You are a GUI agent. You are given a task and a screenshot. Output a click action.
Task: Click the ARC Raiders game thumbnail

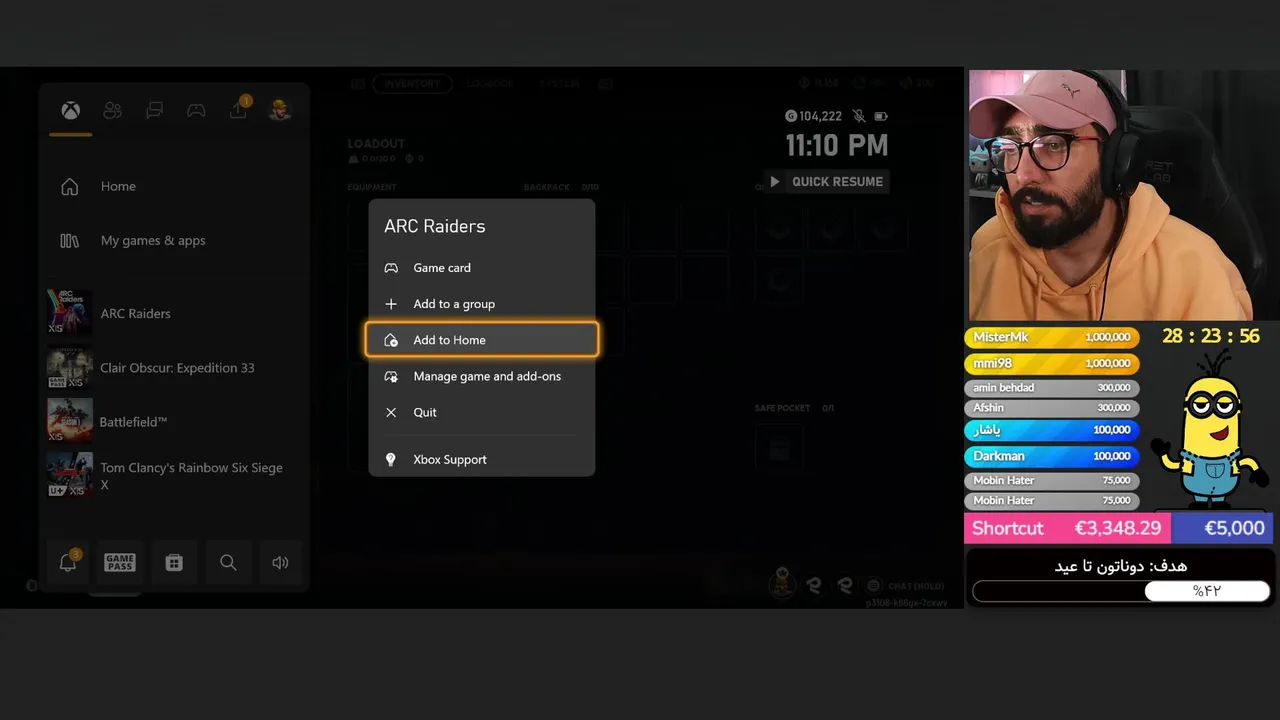(70, 313)
